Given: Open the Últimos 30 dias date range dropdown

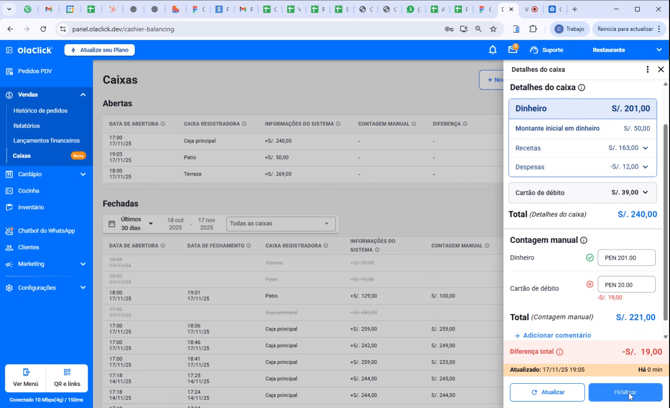Looking at the screenshot, I should (137, 223).
